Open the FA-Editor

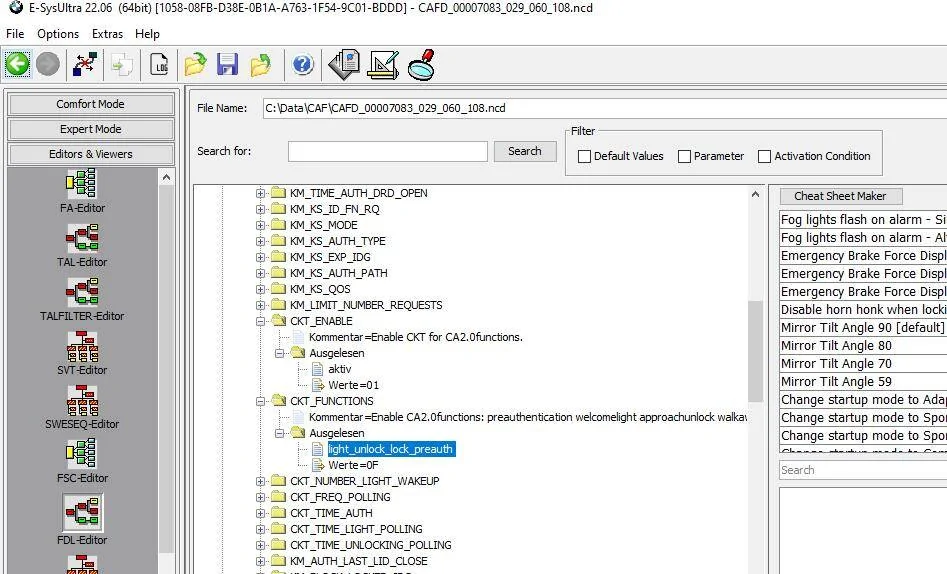pyautogui.click(x=82, y=192)
